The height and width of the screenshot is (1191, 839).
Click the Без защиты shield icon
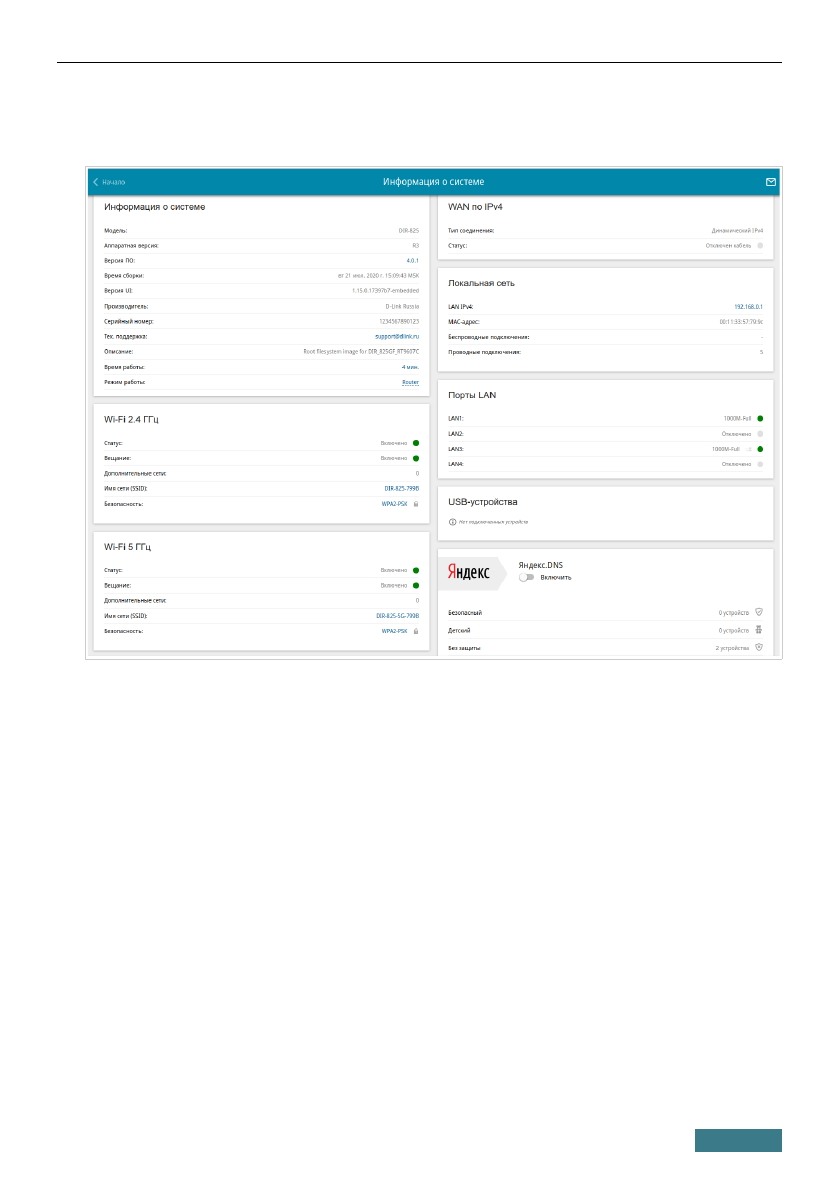click(x=759, y=648)
